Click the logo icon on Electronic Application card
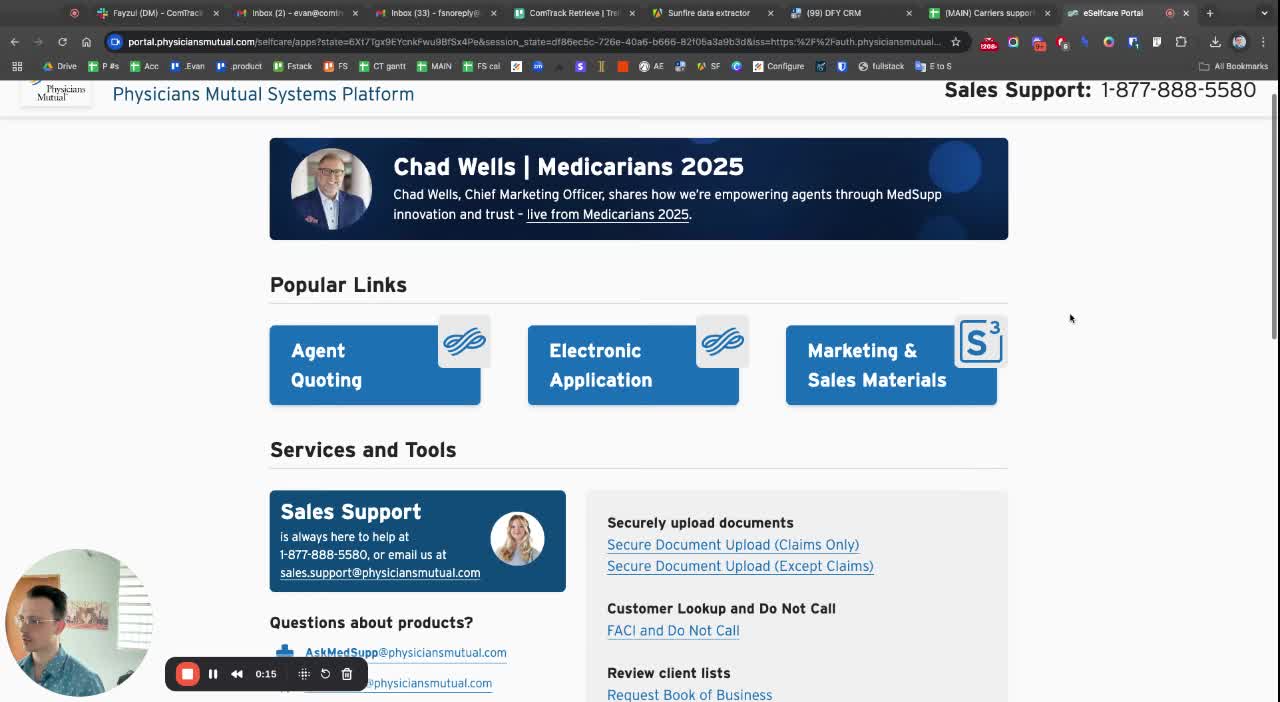Viewport: 1280px width, 702px height. 722,341
